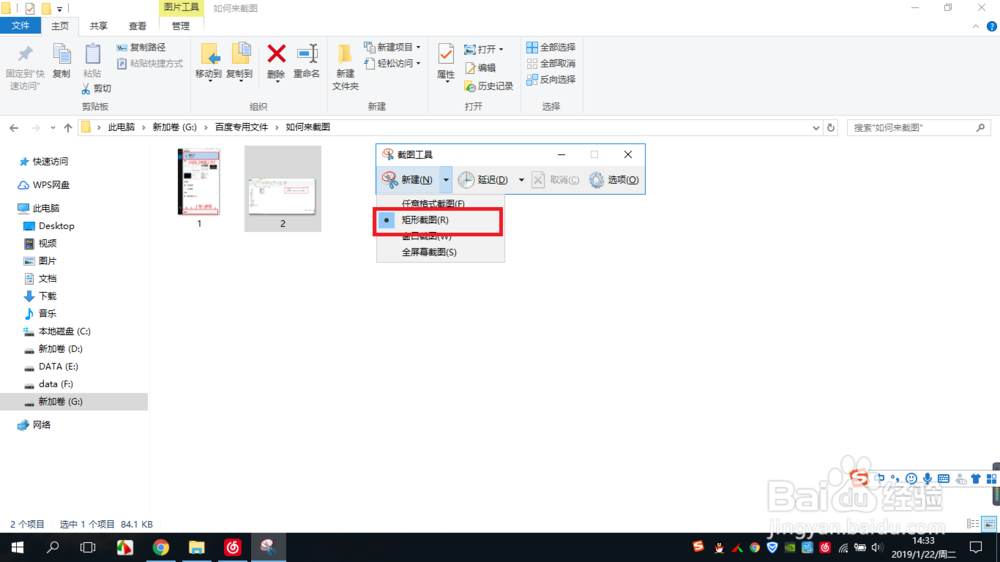Click the Copy icon in ribbon
The height and width of the screenshot is (562, 1000).
[61, 55]
